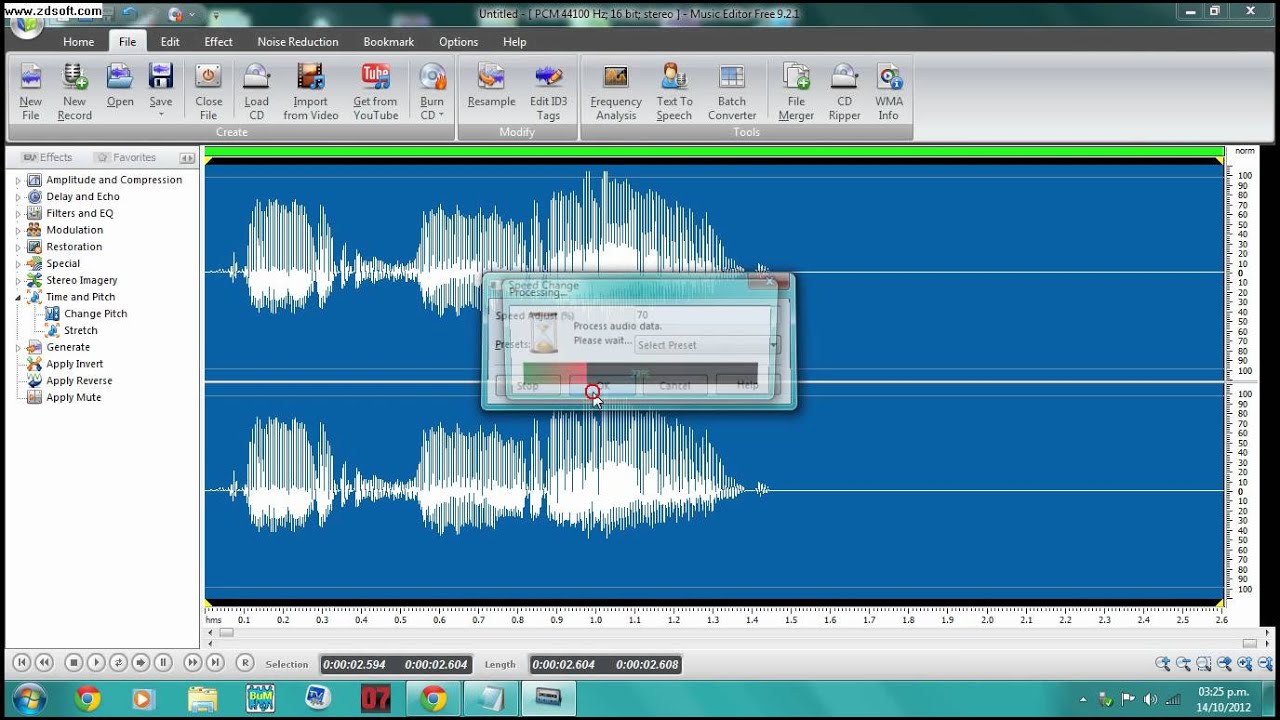Select the Special effects category
This screenshot has width=1280, height=720.
coord(63,264)
